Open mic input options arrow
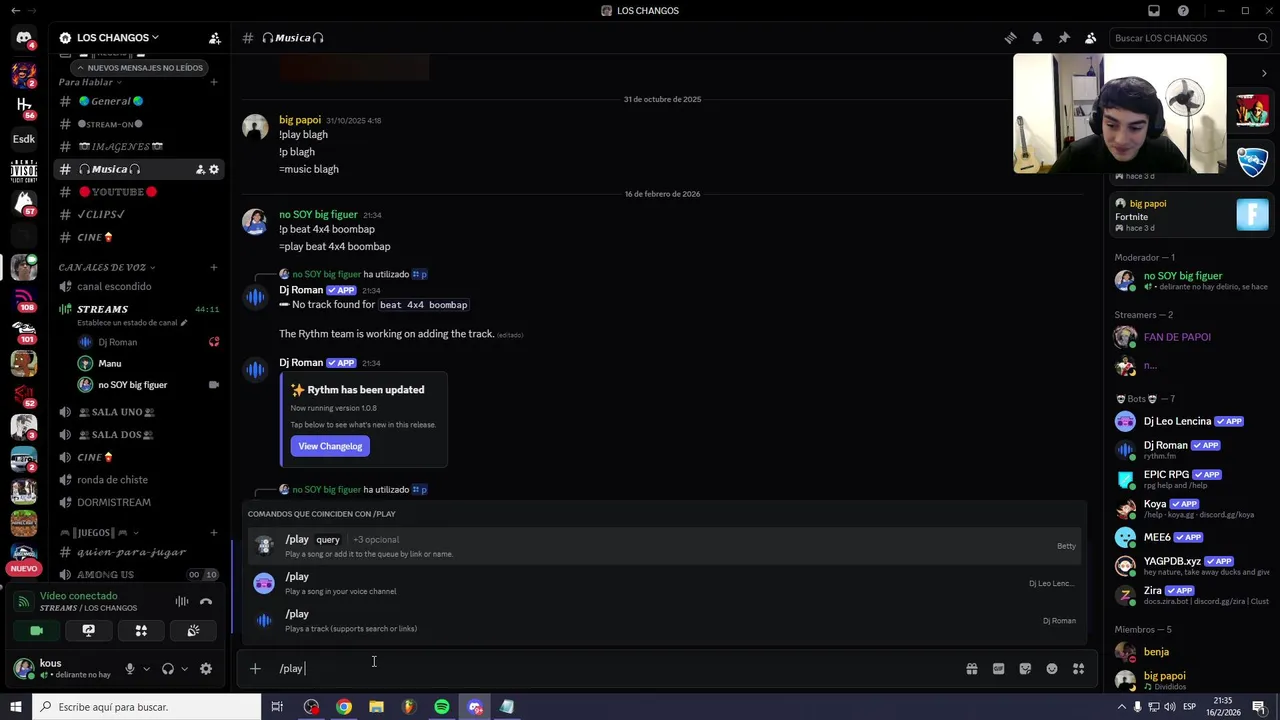The height and width of the screenshot is (720, 1280). [x=146, y=669]
